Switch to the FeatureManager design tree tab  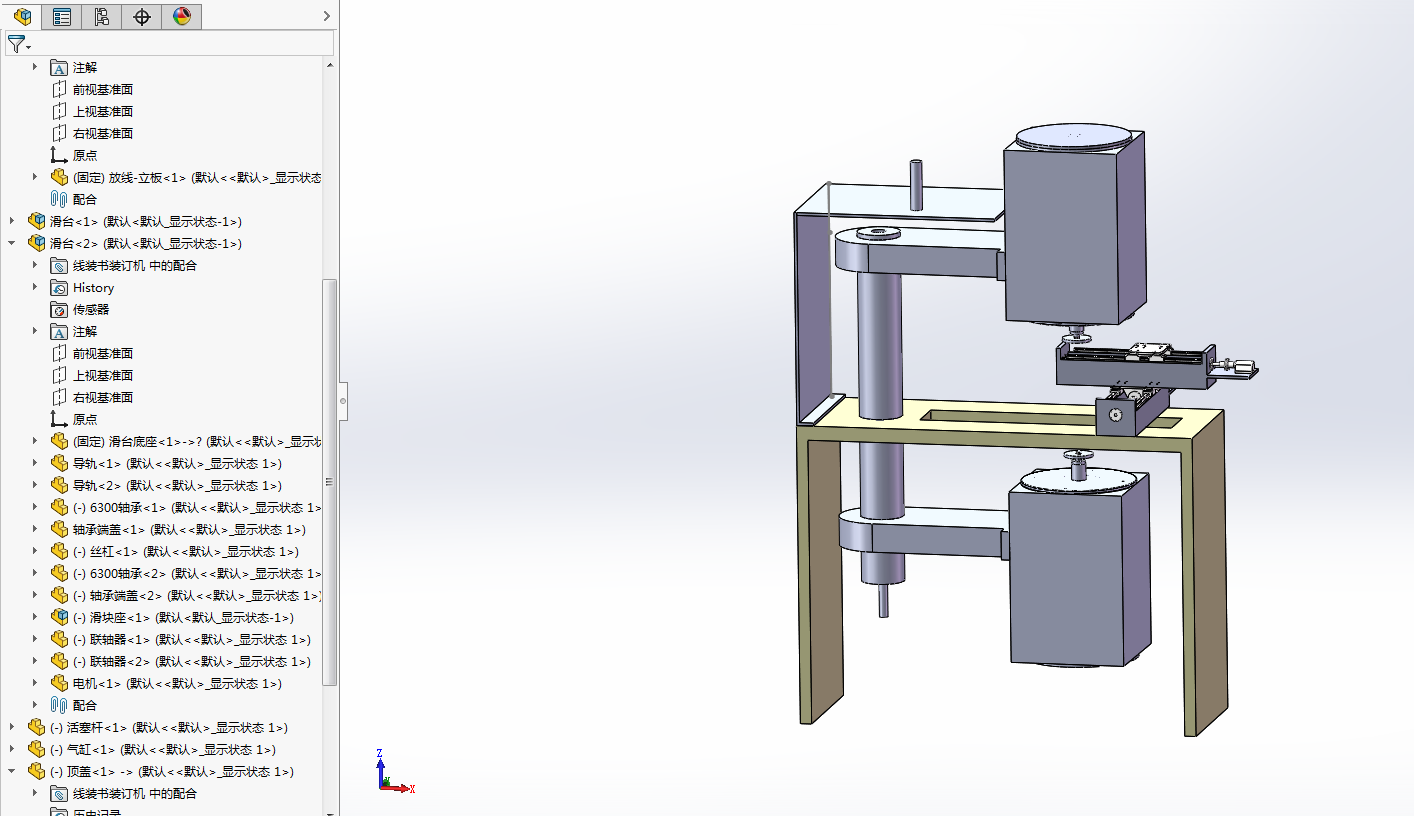pyautogui.click(x=22, y=16)
